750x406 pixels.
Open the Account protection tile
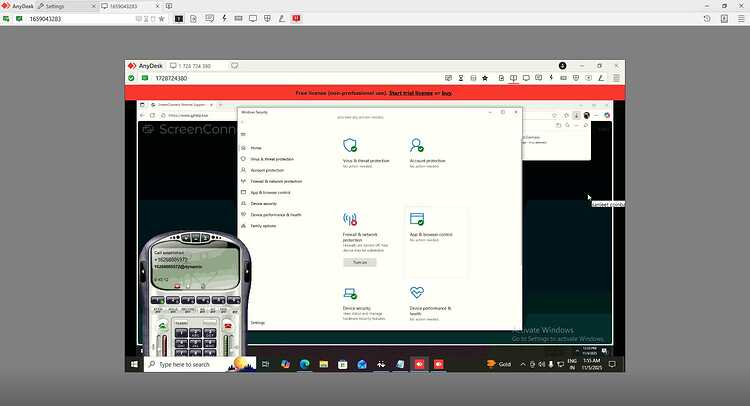point(427,153)
